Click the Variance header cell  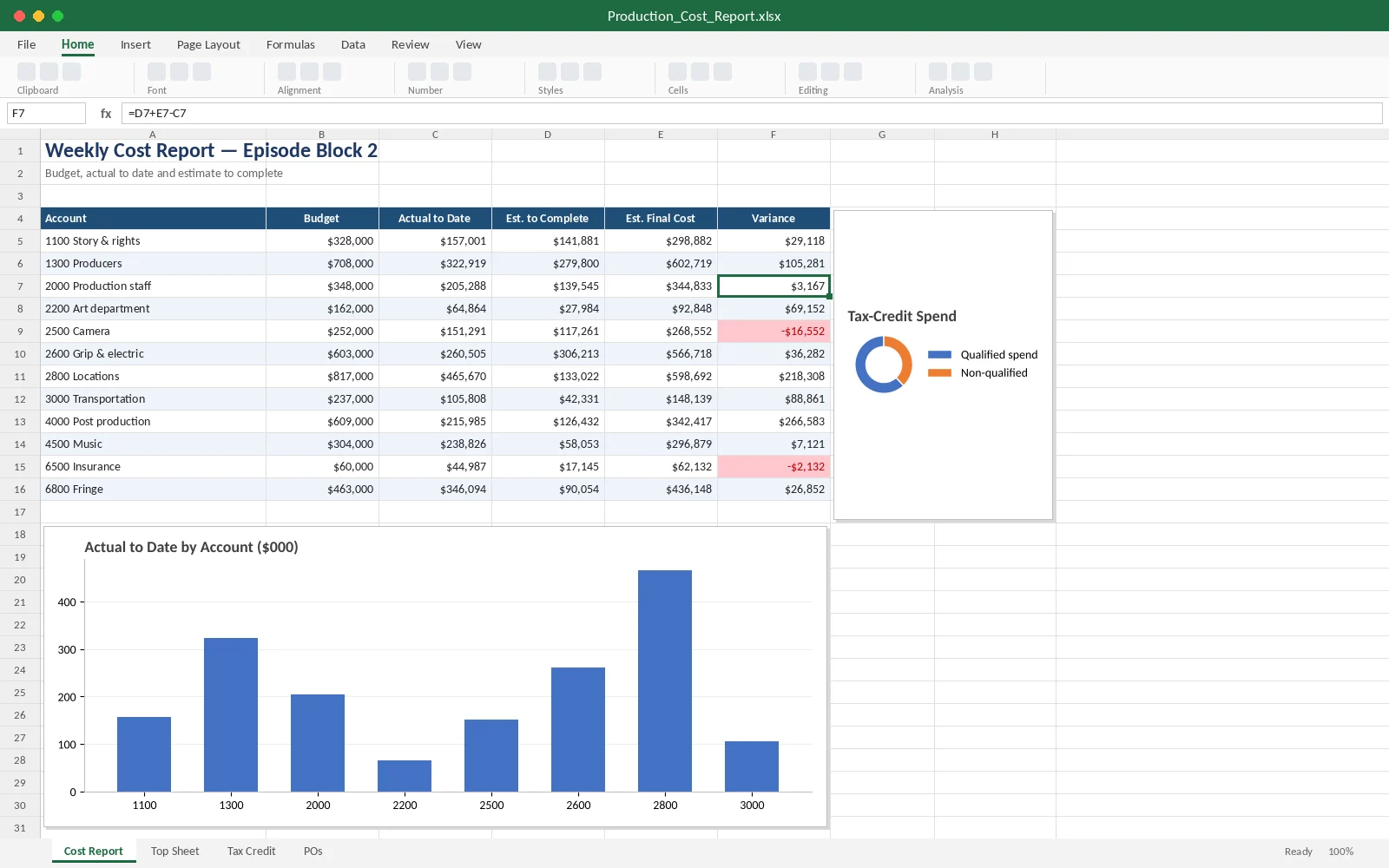pos(773,219)
